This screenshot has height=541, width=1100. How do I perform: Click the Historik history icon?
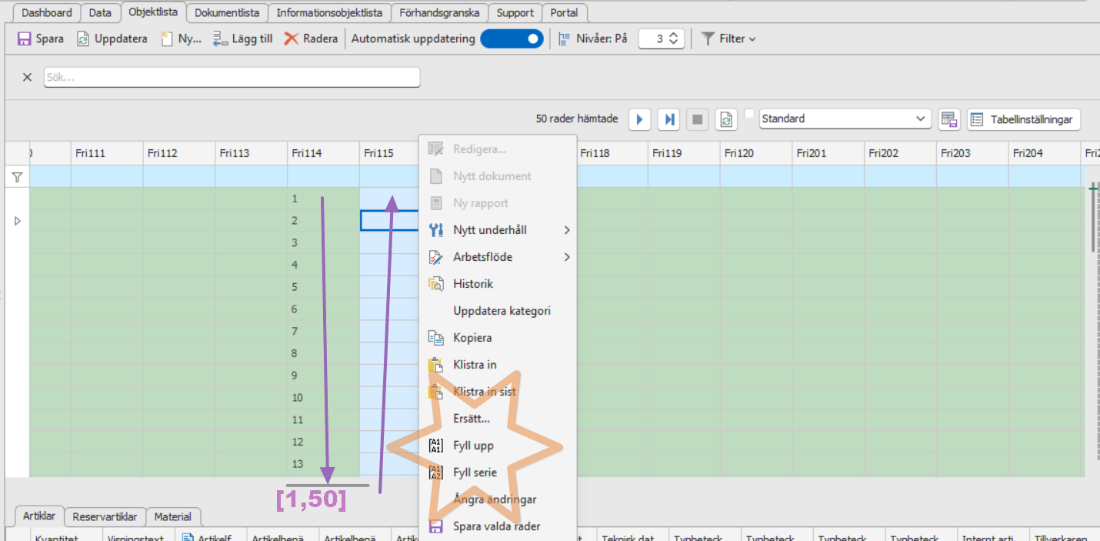[436, 284]
